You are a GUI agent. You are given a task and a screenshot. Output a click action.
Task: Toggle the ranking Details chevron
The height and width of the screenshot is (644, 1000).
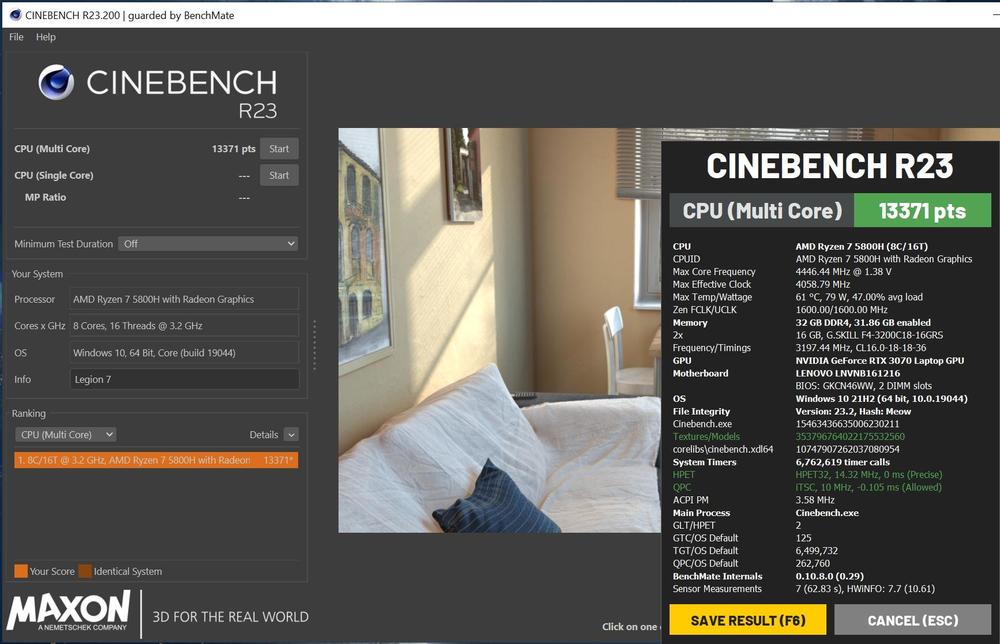click(291, 435)
